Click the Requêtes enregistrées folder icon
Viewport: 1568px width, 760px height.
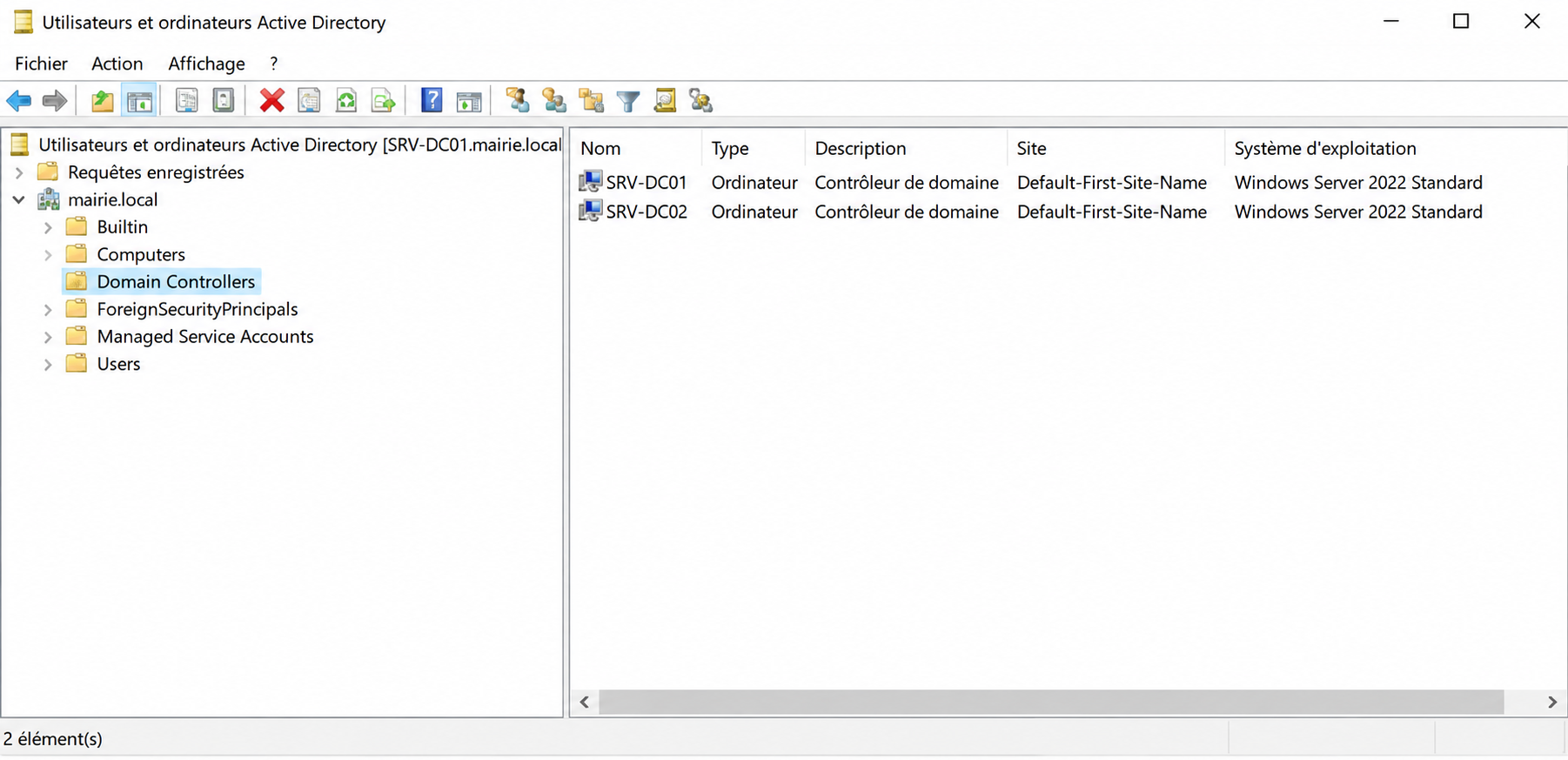tap(48, 172)
